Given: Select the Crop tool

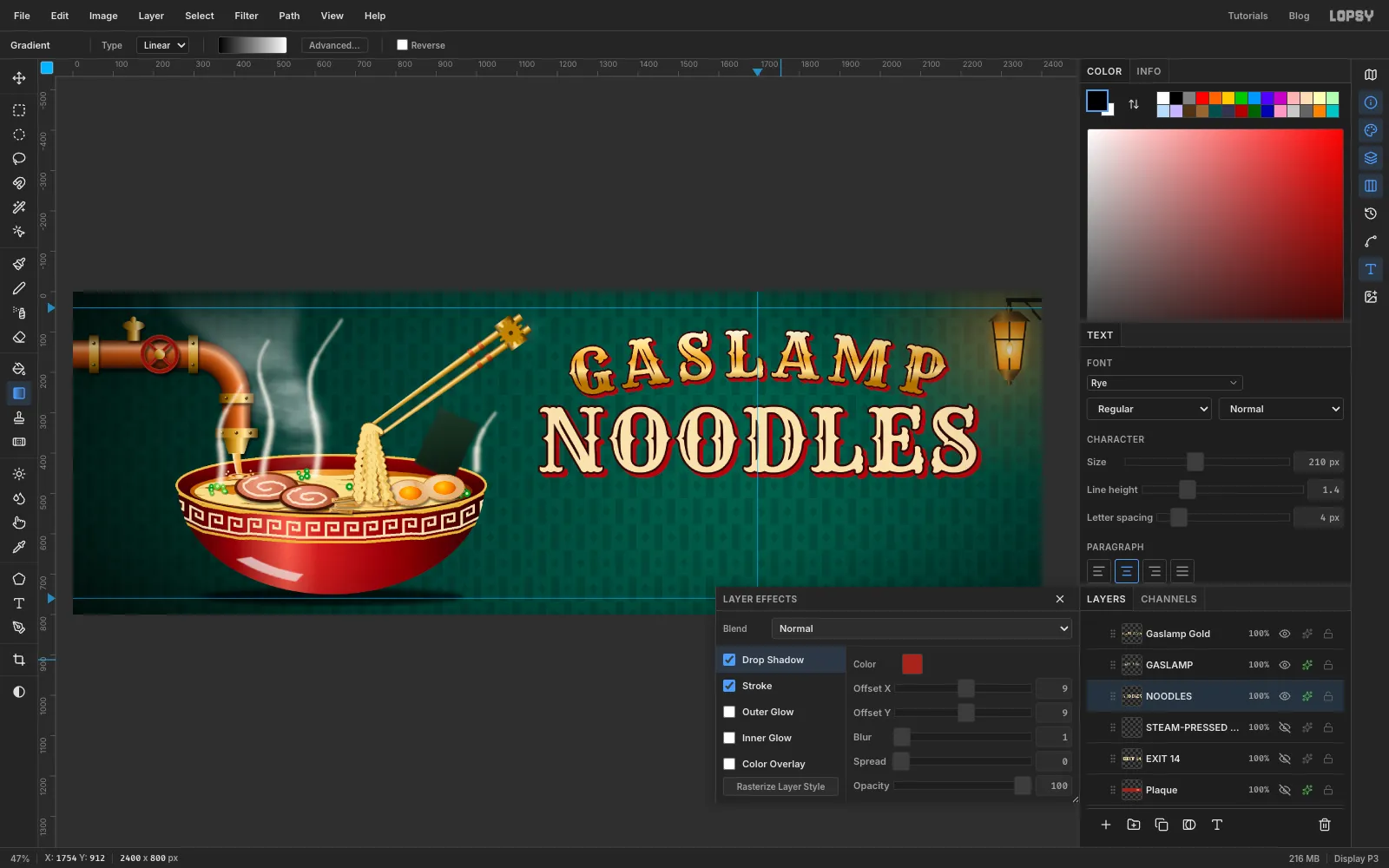Looking at the screenshot, I should [x=19, y=660].
